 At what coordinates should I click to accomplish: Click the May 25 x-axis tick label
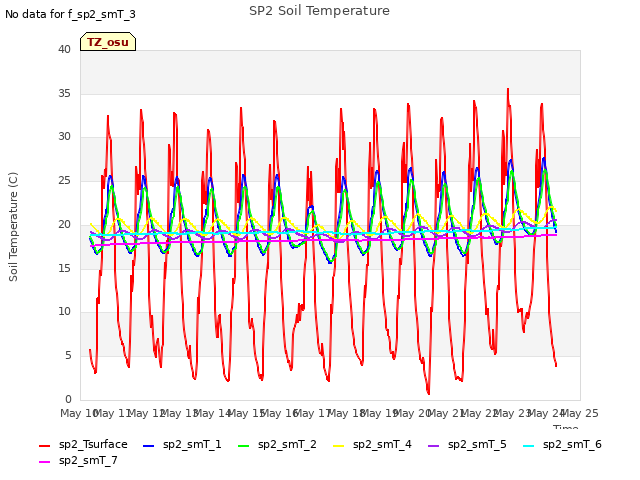pyautogui.click(x=580, y=413)
